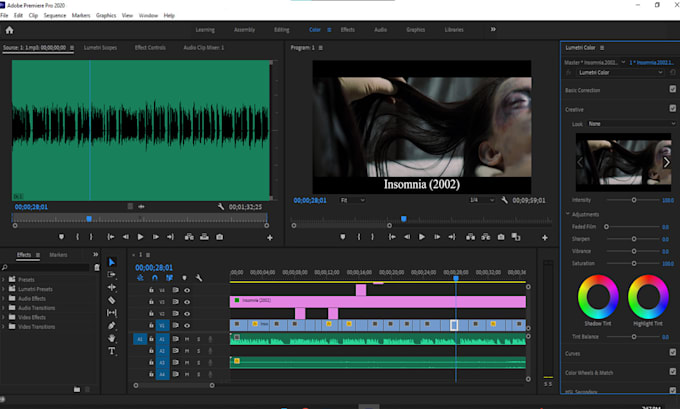Hide track V1 with eye icon
The image size is (680, 409).
(x=187, y=325)
